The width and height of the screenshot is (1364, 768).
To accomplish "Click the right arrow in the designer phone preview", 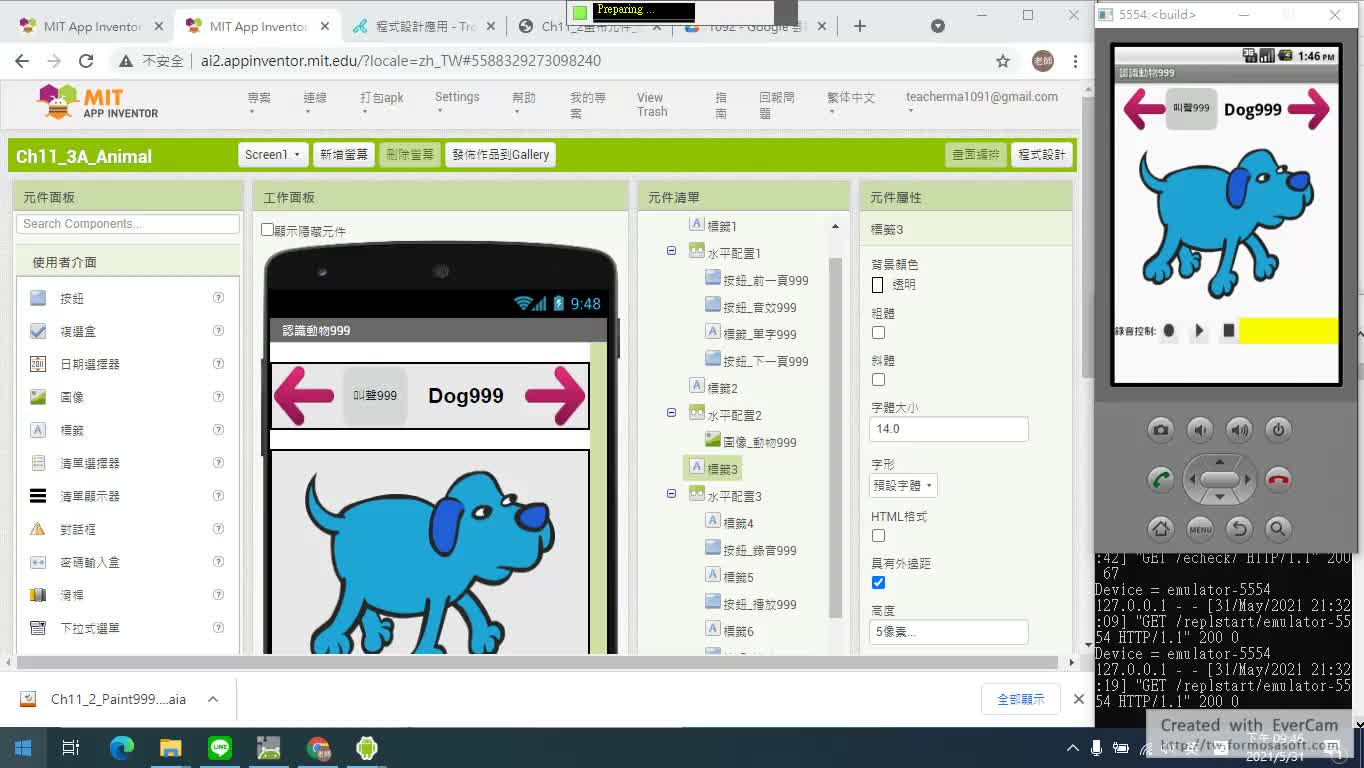I will [x=555, y=396].
